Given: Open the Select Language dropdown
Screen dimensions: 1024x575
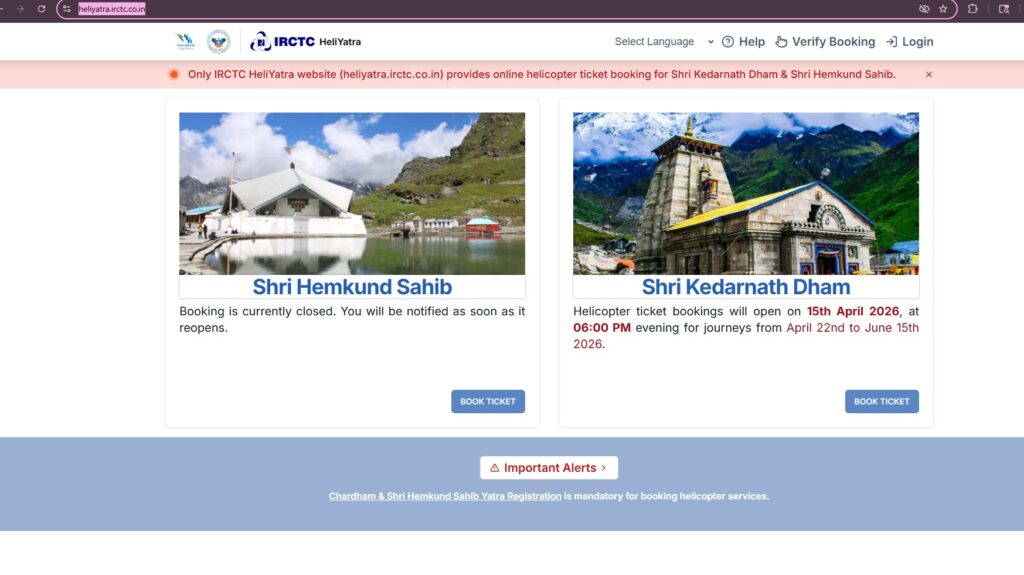Looking at the screenshot, I should tap(664, 41).
